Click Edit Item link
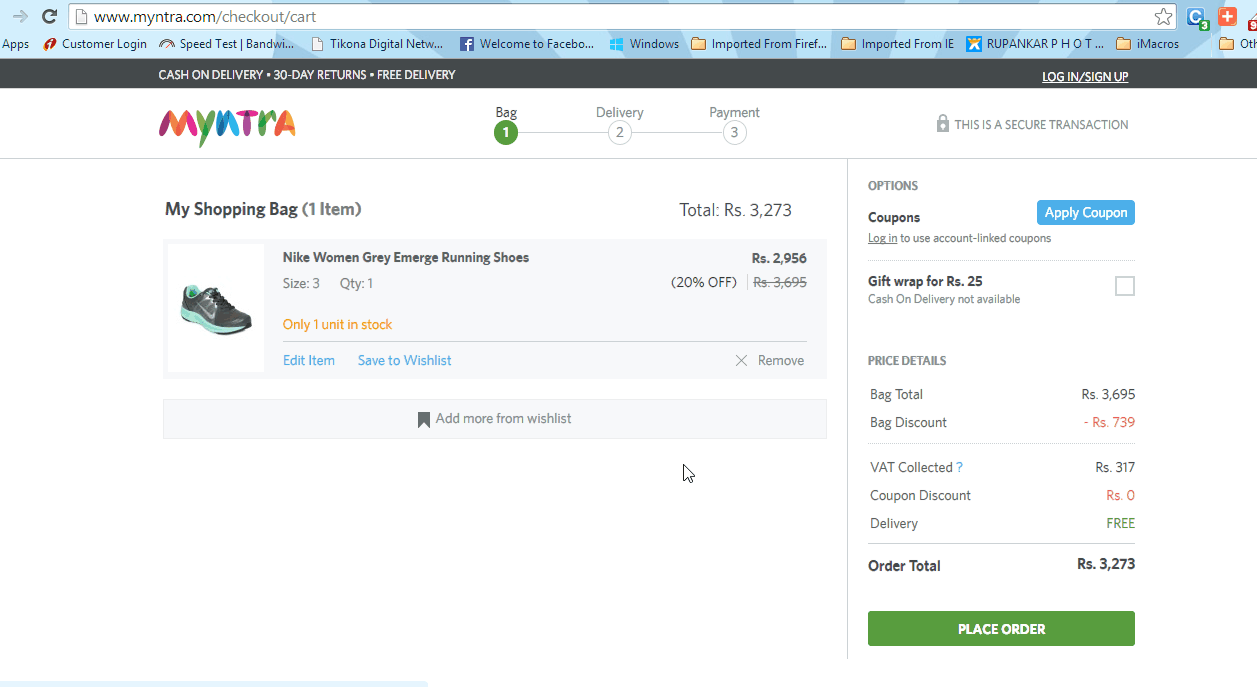 [309, 360]
